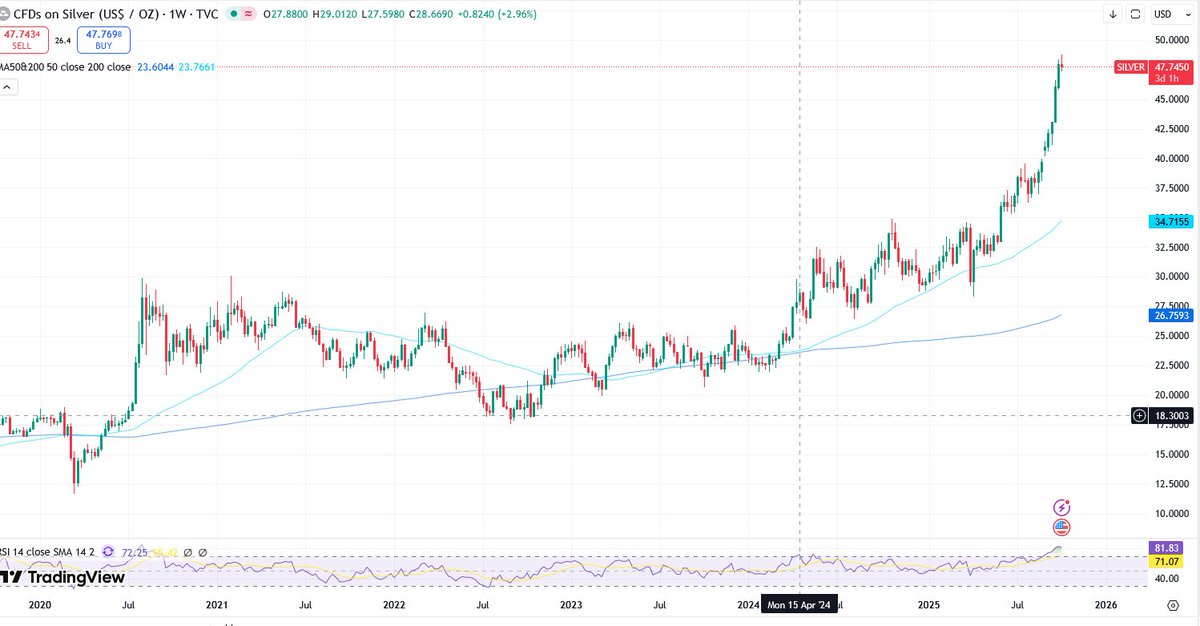Click the 2020 label on the time axis

(x=40, y=605)
